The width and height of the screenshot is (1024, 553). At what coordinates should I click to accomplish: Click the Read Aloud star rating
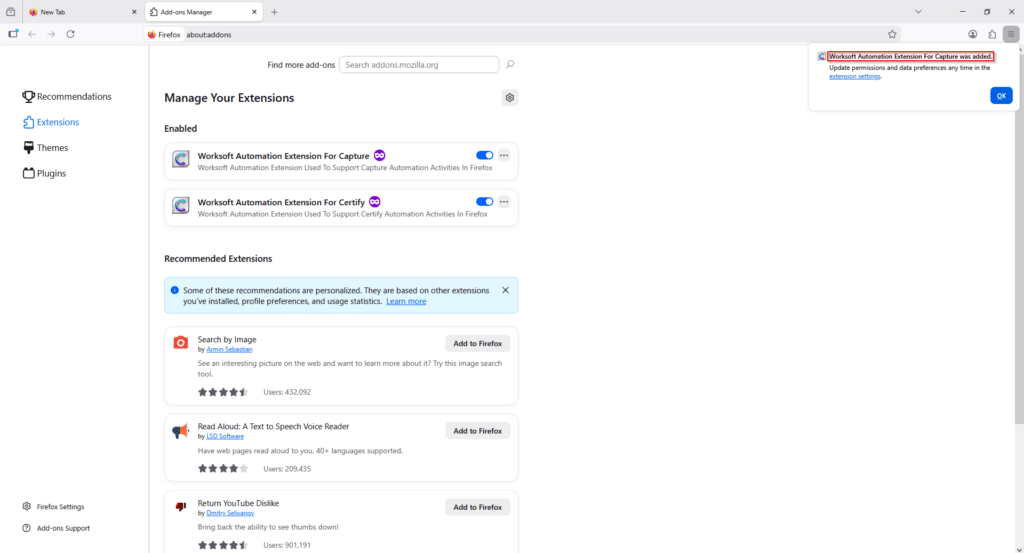point(223,469)
